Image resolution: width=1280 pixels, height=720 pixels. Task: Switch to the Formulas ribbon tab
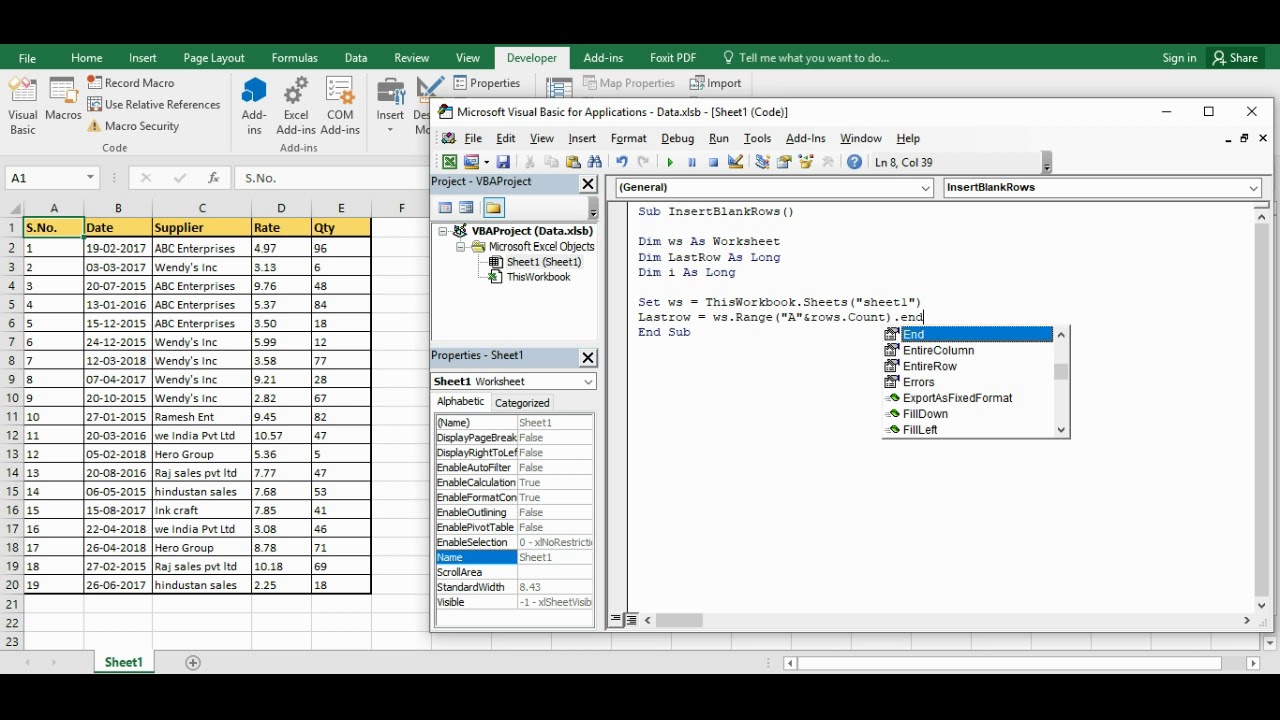294,58
